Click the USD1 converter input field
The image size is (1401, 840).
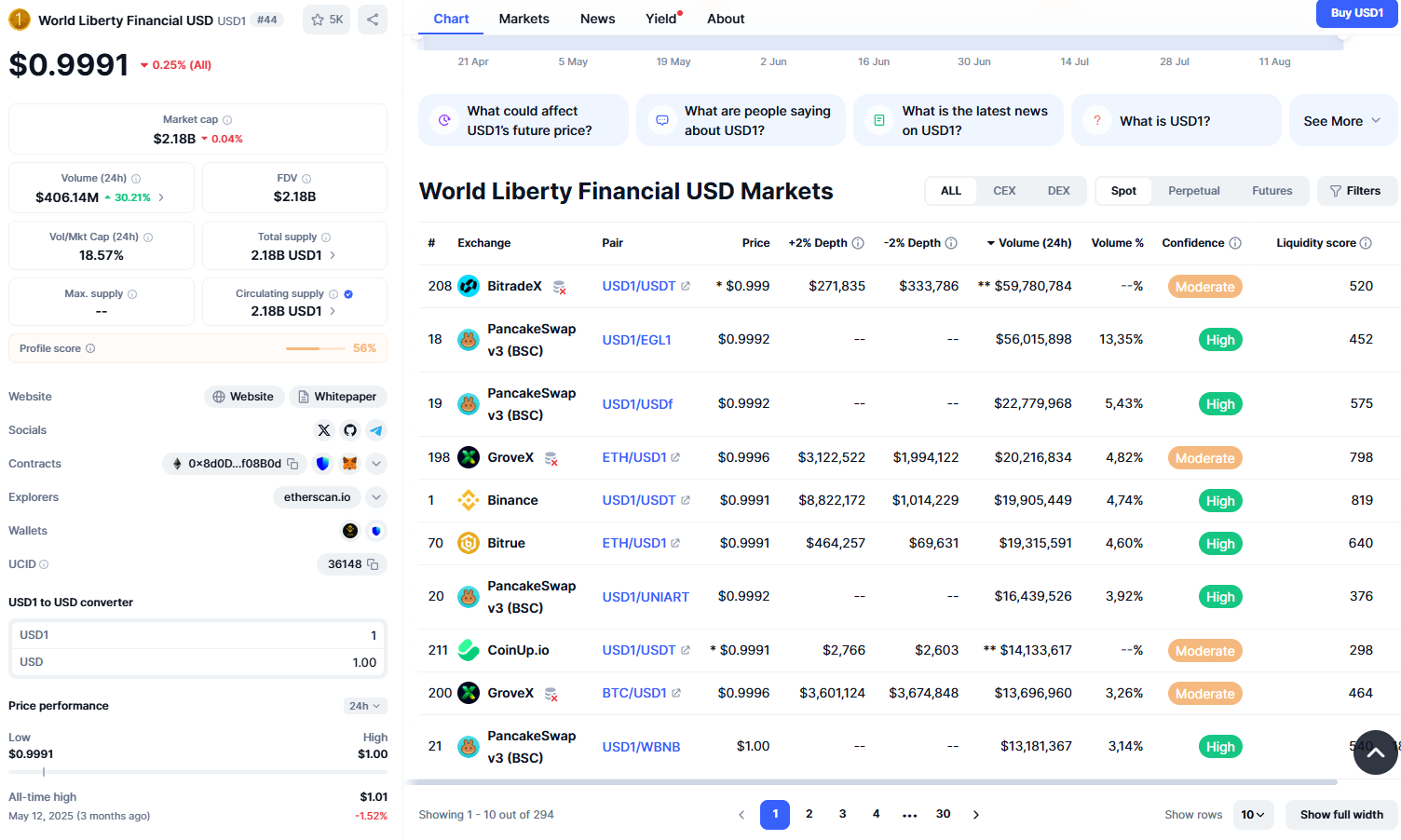197,635
